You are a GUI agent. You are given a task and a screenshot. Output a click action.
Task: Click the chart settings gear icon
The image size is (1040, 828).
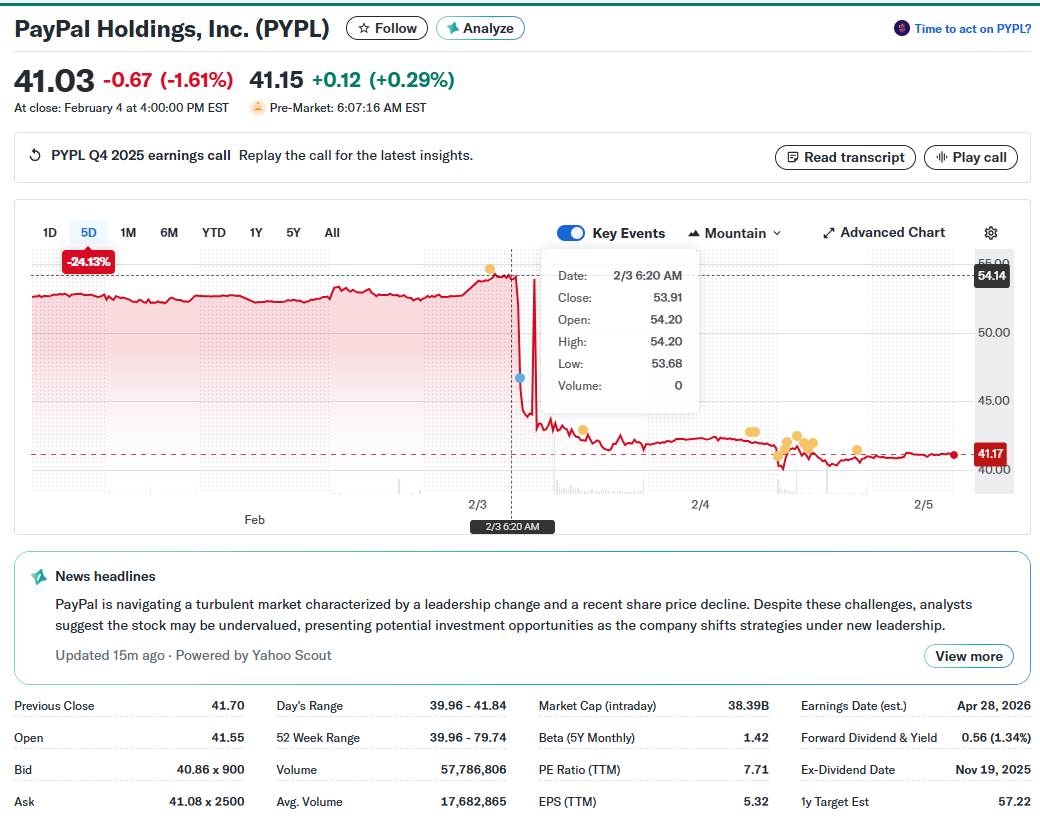[x=990, y=233]
